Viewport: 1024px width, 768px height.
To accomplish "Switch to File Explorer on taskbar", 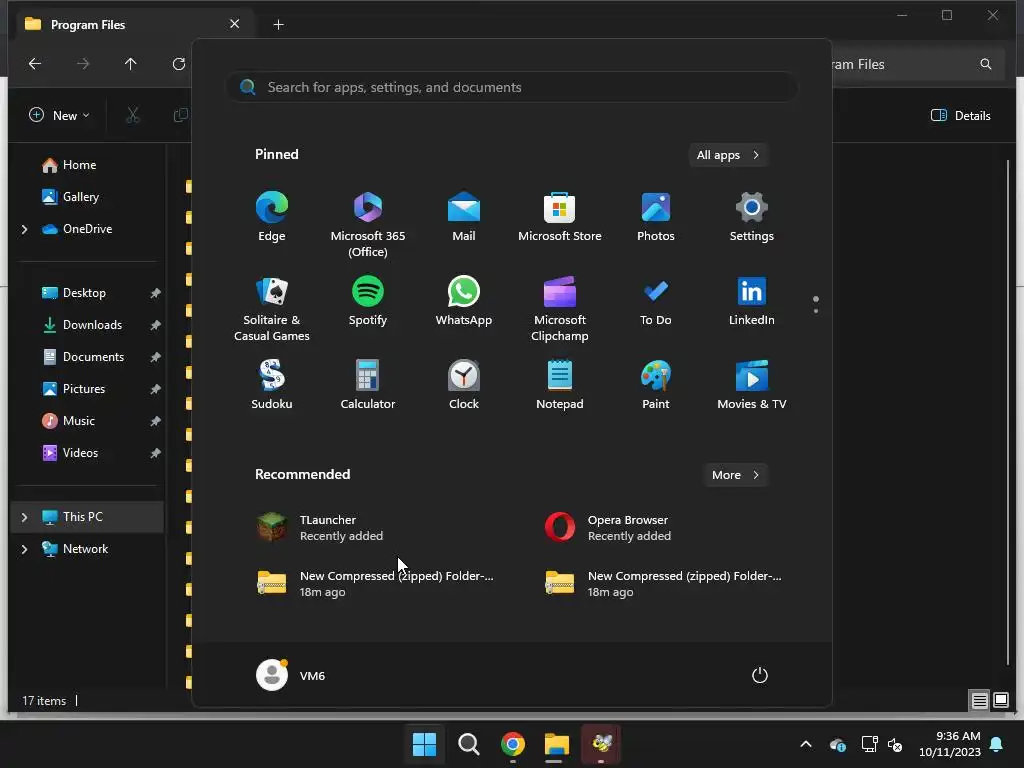I will coord(556,744).
